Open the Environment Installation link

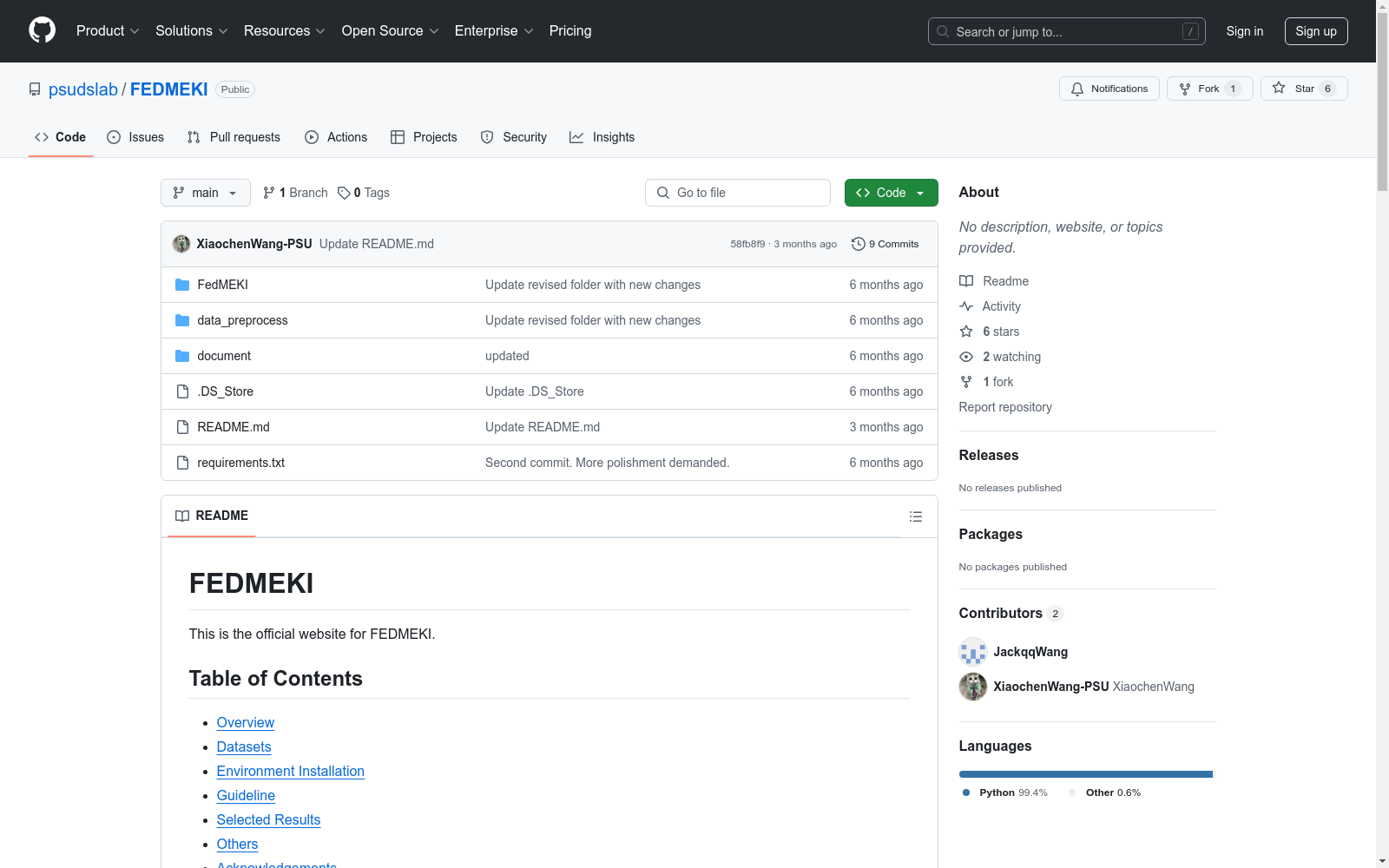(x=291, y=772)
